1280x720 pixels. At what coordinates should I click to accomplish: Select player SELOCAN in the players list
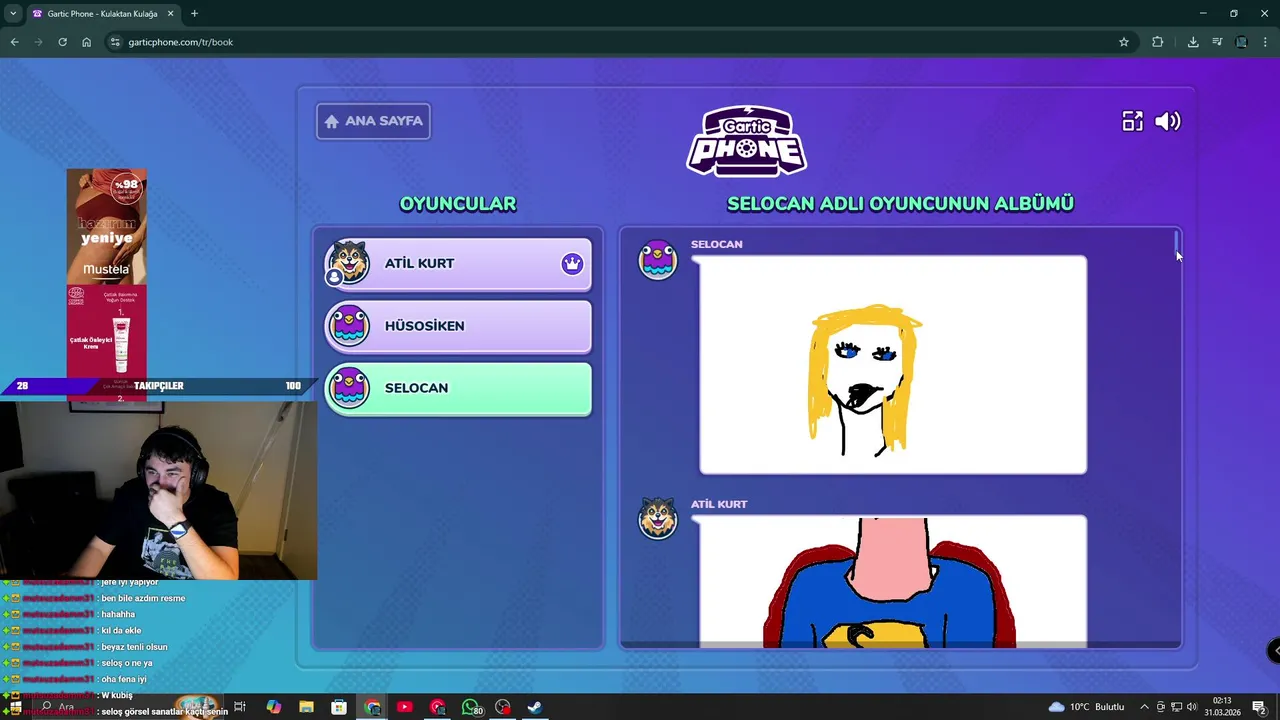(x=458, y=388)
